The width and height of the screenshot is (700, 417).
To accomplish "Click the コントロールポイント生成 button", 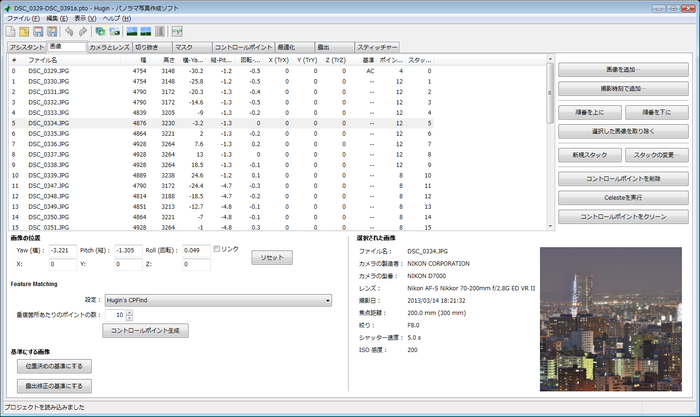I will (146, 331).
